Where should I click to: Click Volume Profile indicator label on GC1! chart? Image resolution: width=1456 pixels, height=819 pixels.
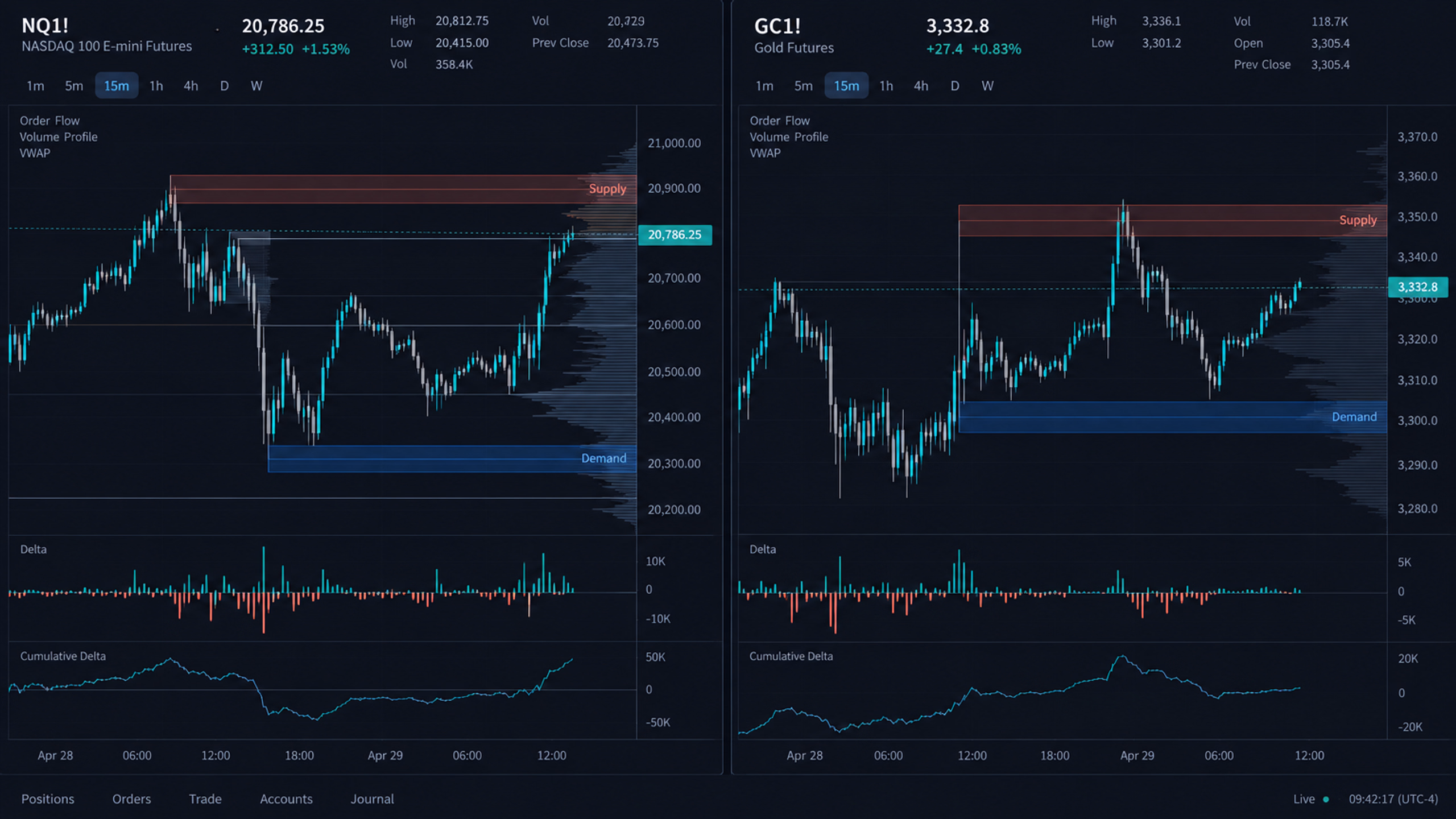[x=788, y=137]
